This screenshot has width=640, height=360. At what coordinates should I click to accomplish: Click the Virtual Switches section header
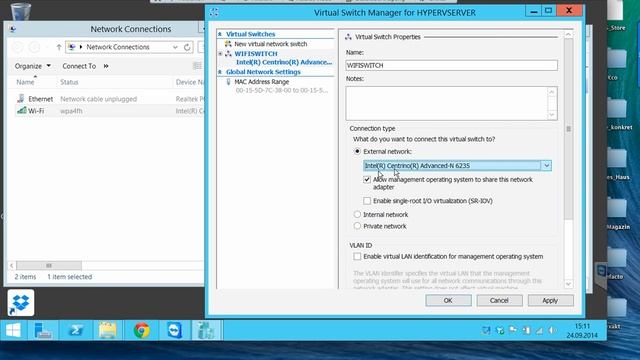coord(250,34)
